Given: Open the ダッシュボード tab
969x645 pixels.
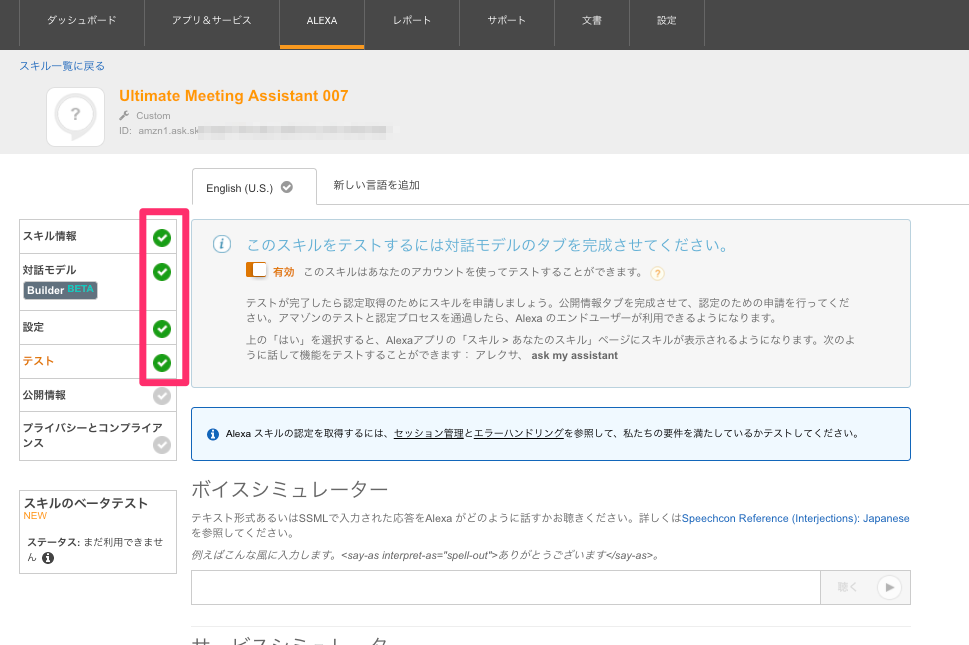Looking at the screenshot, I should click(x=82, y=20).
